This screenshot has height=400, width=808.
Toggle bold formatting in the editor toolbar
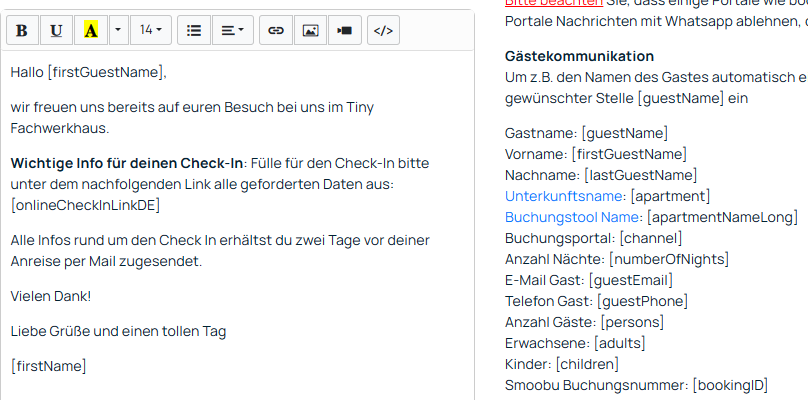pos(22,30)
